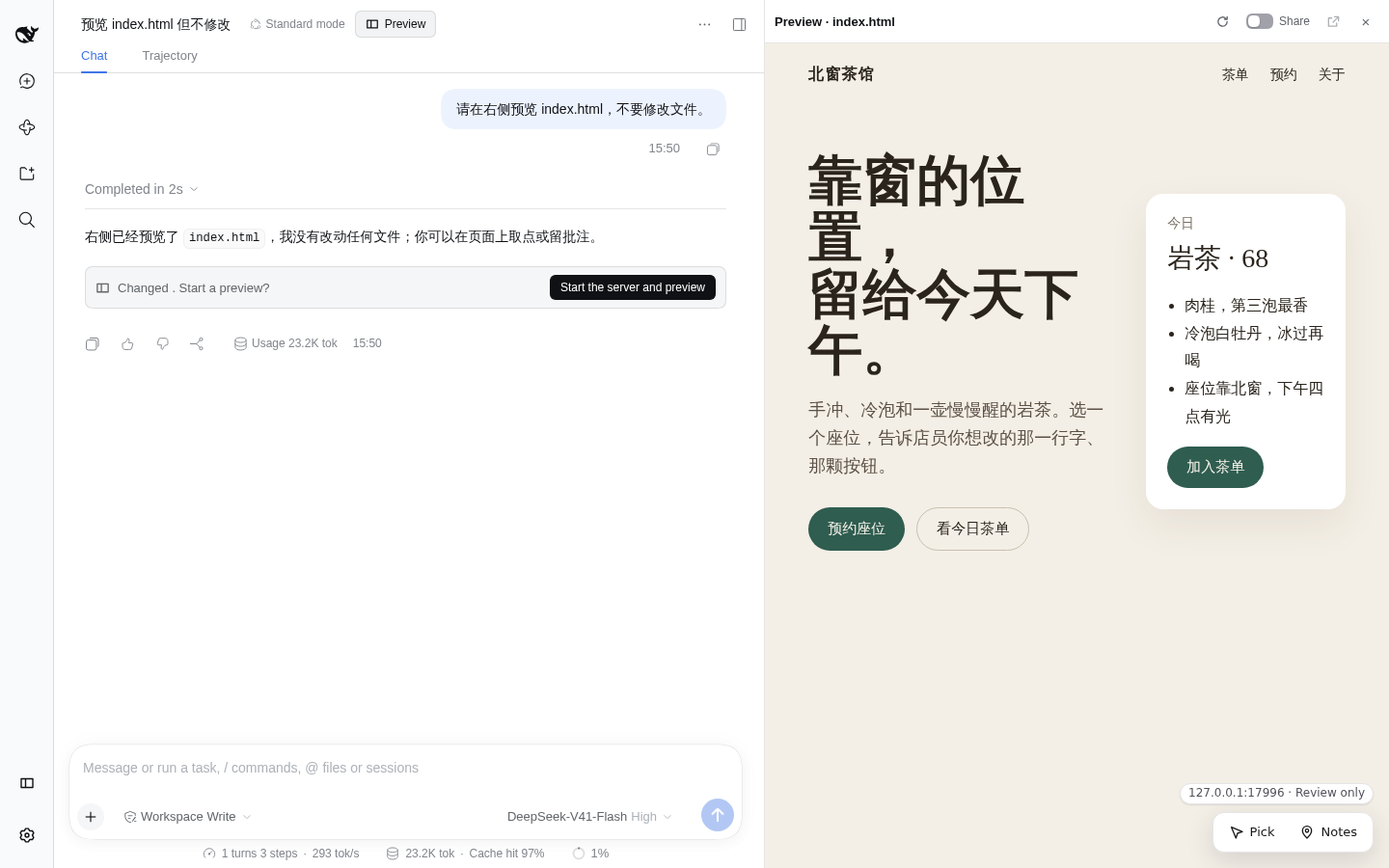Click the 看今日茶单 button
The width and height of the screenshot is (1389, 868).
pos(972,529)
